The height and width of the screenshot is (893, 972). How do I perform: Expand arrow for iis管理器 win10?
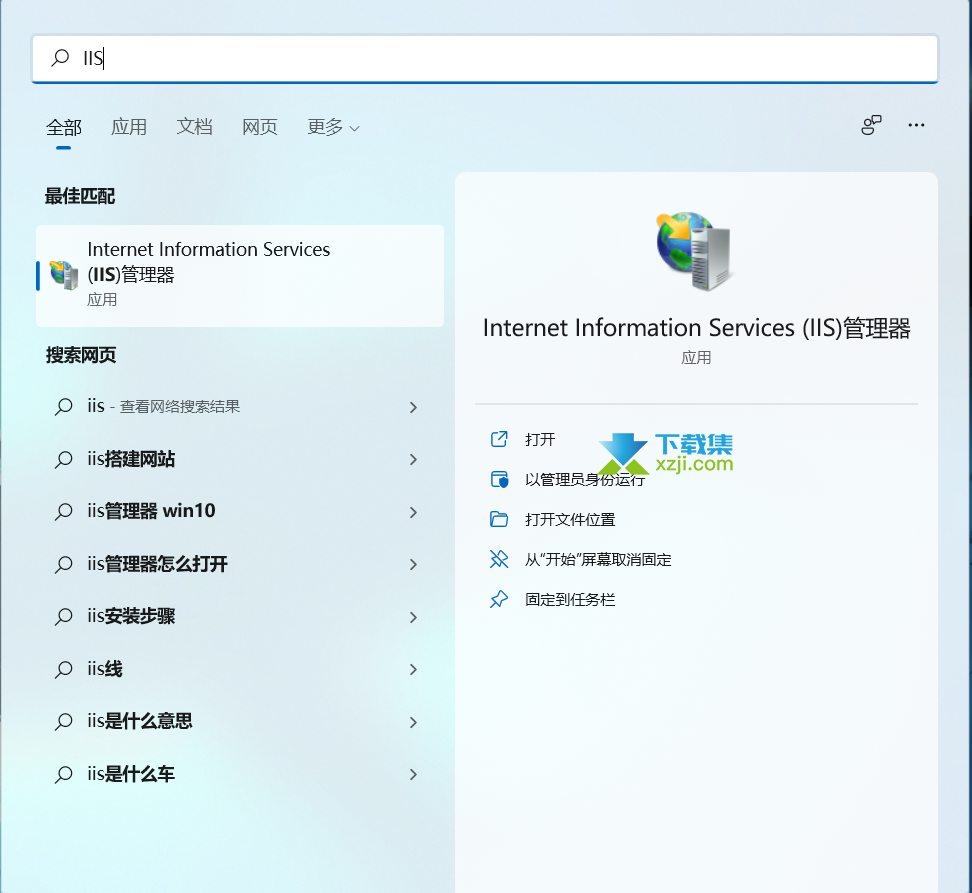(413, 512)
